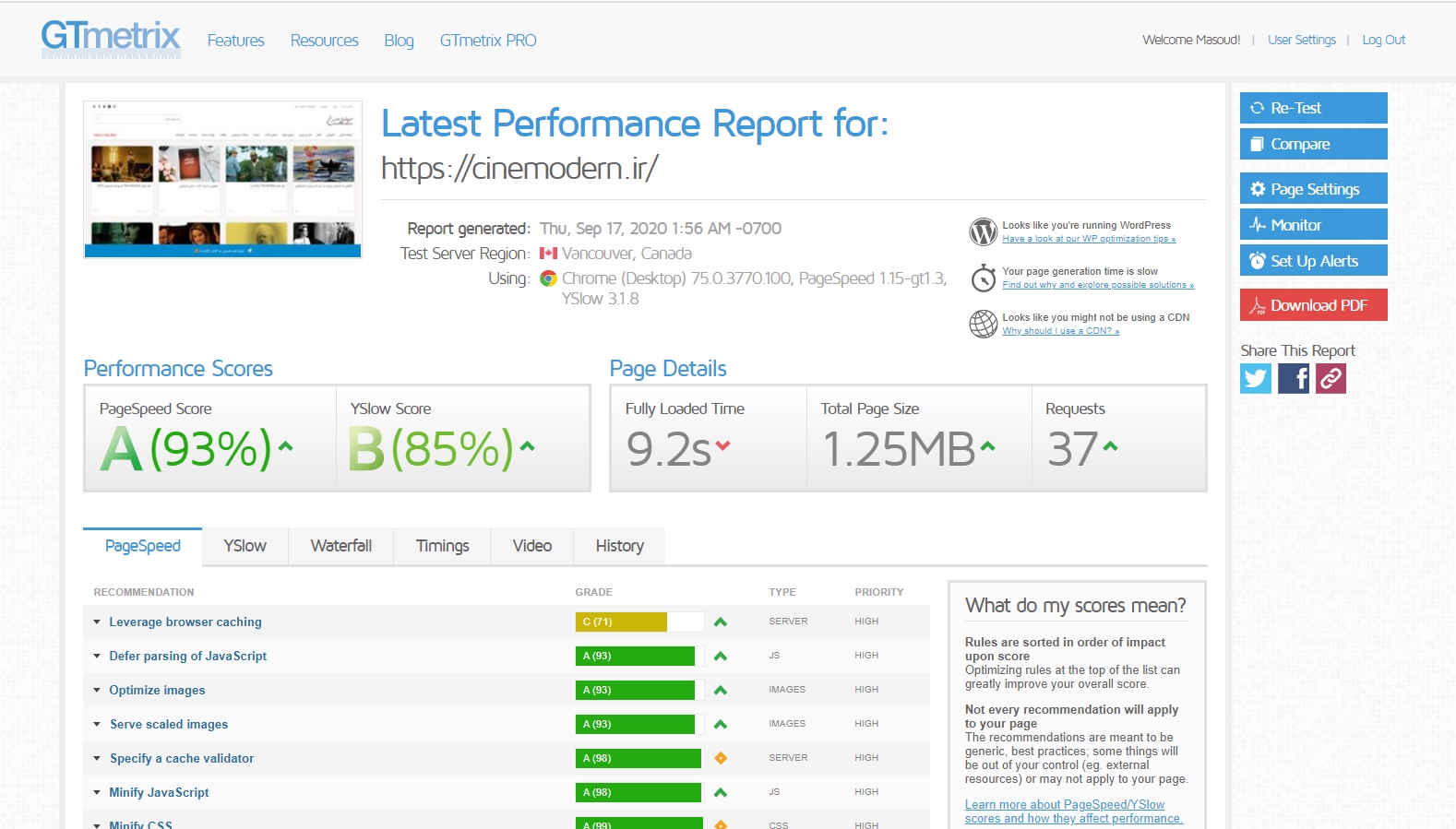Click YSlow Score up arrow indicator
1456x829 pixels.
point(528,446)
